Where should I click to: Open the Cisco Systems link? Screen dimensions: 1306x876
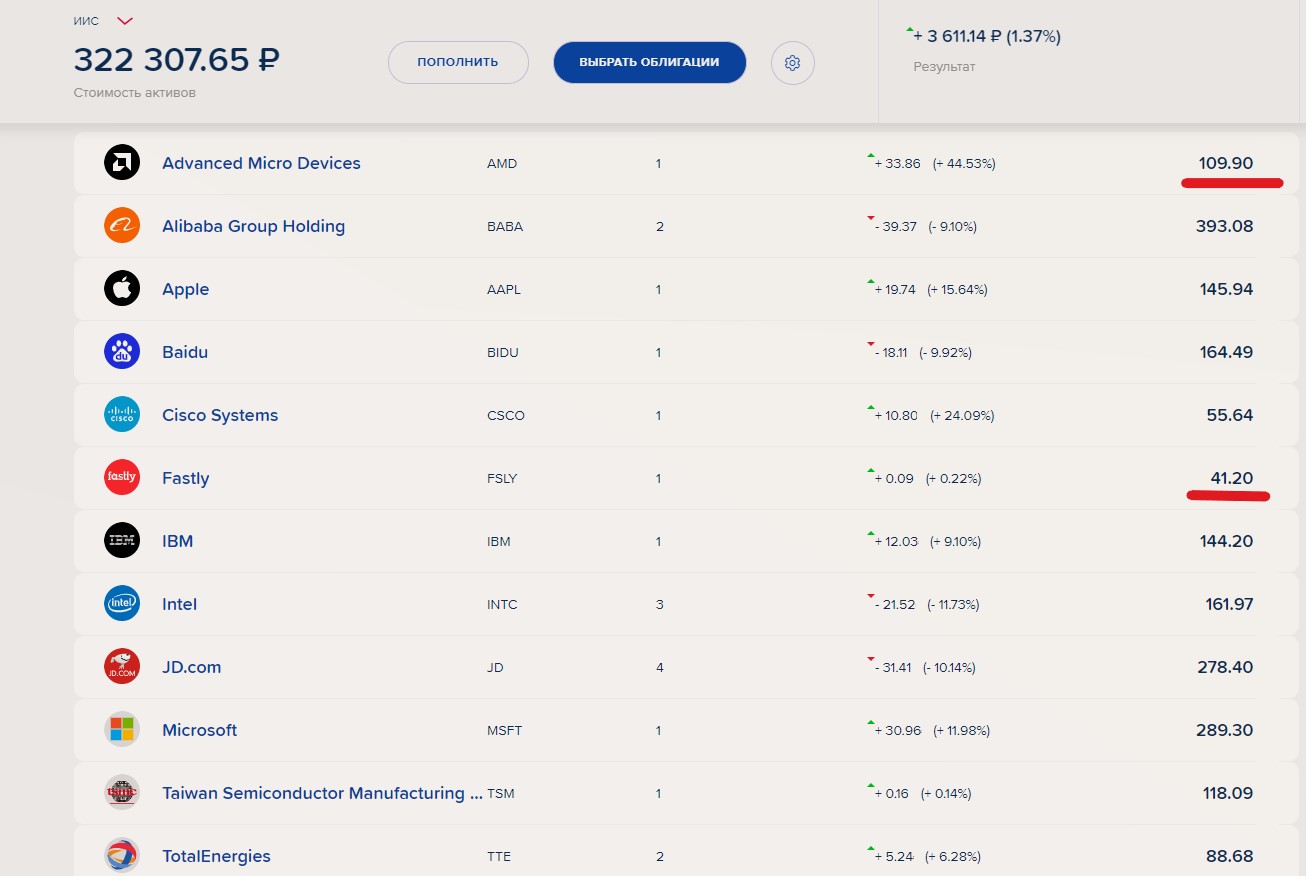[220, 415]
